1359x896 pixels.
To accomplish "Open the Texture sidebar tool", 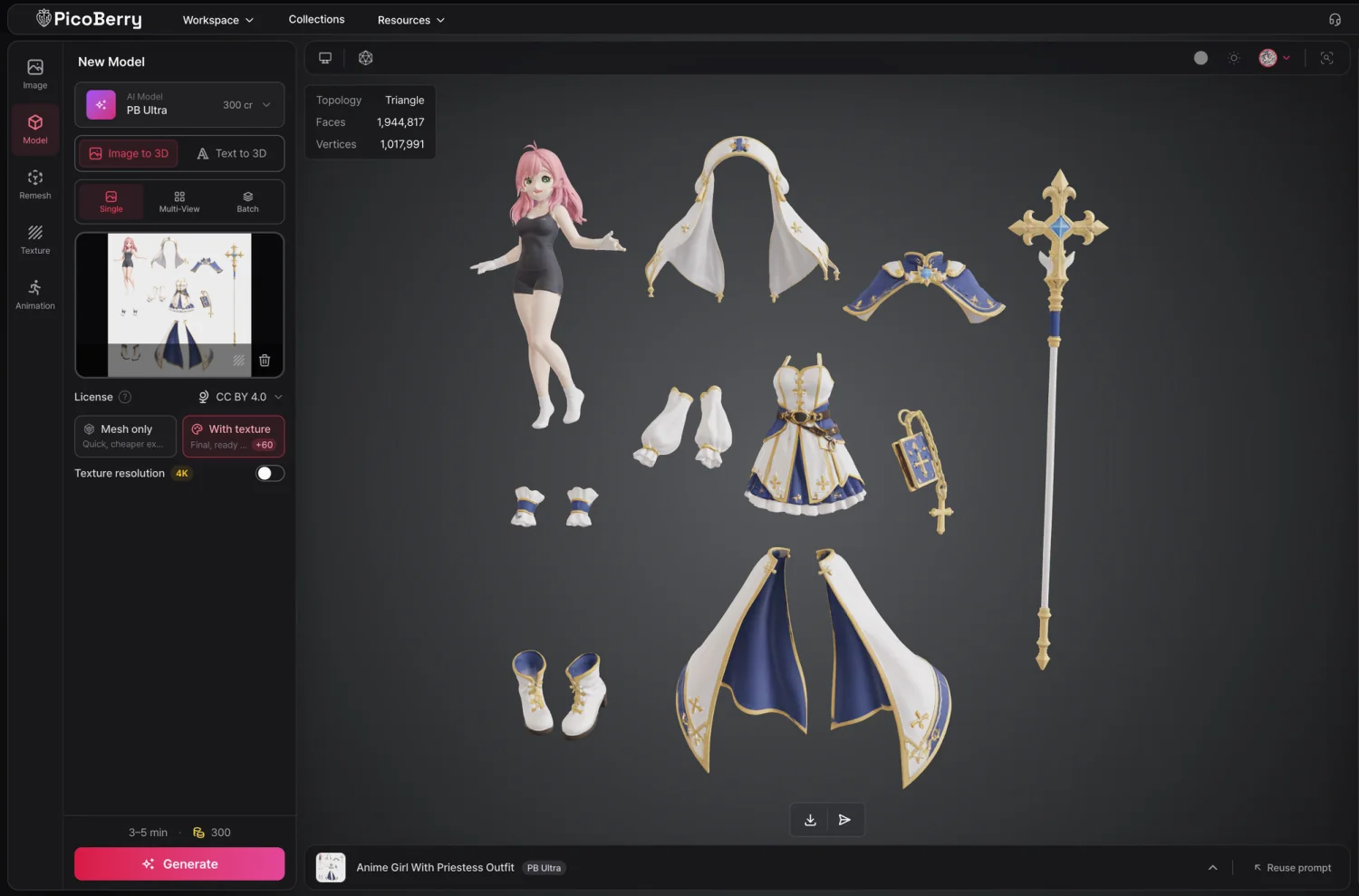I will point(35,239).
